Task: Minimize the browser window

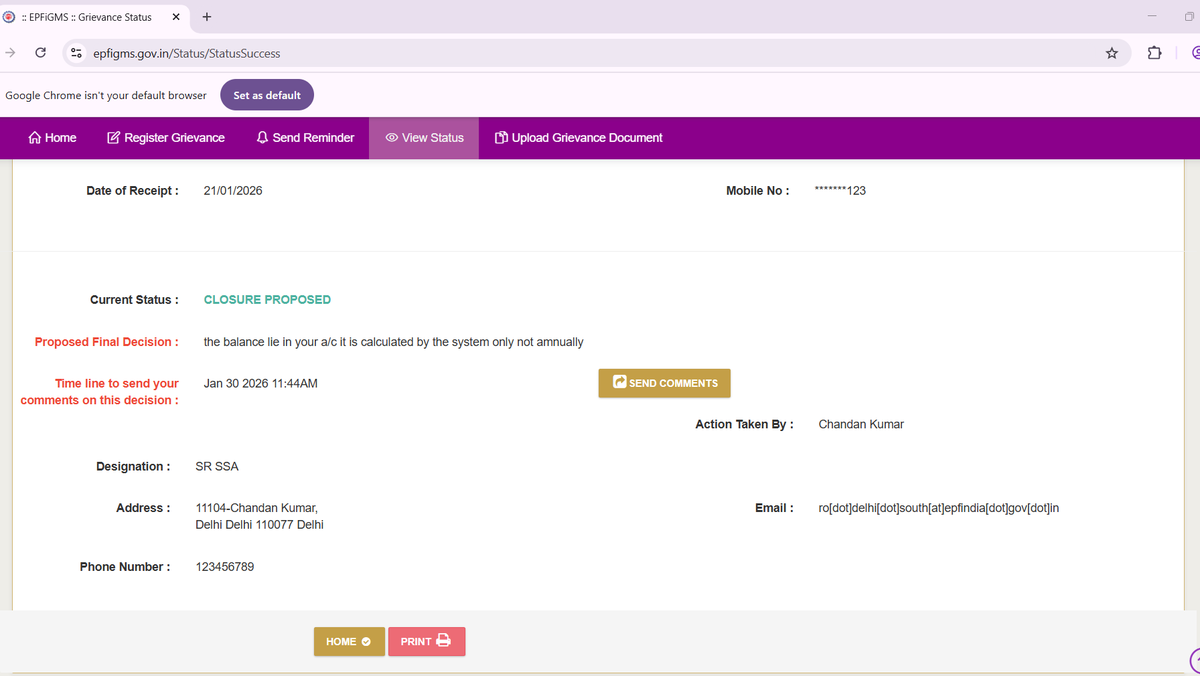Action: point(1153,17)
